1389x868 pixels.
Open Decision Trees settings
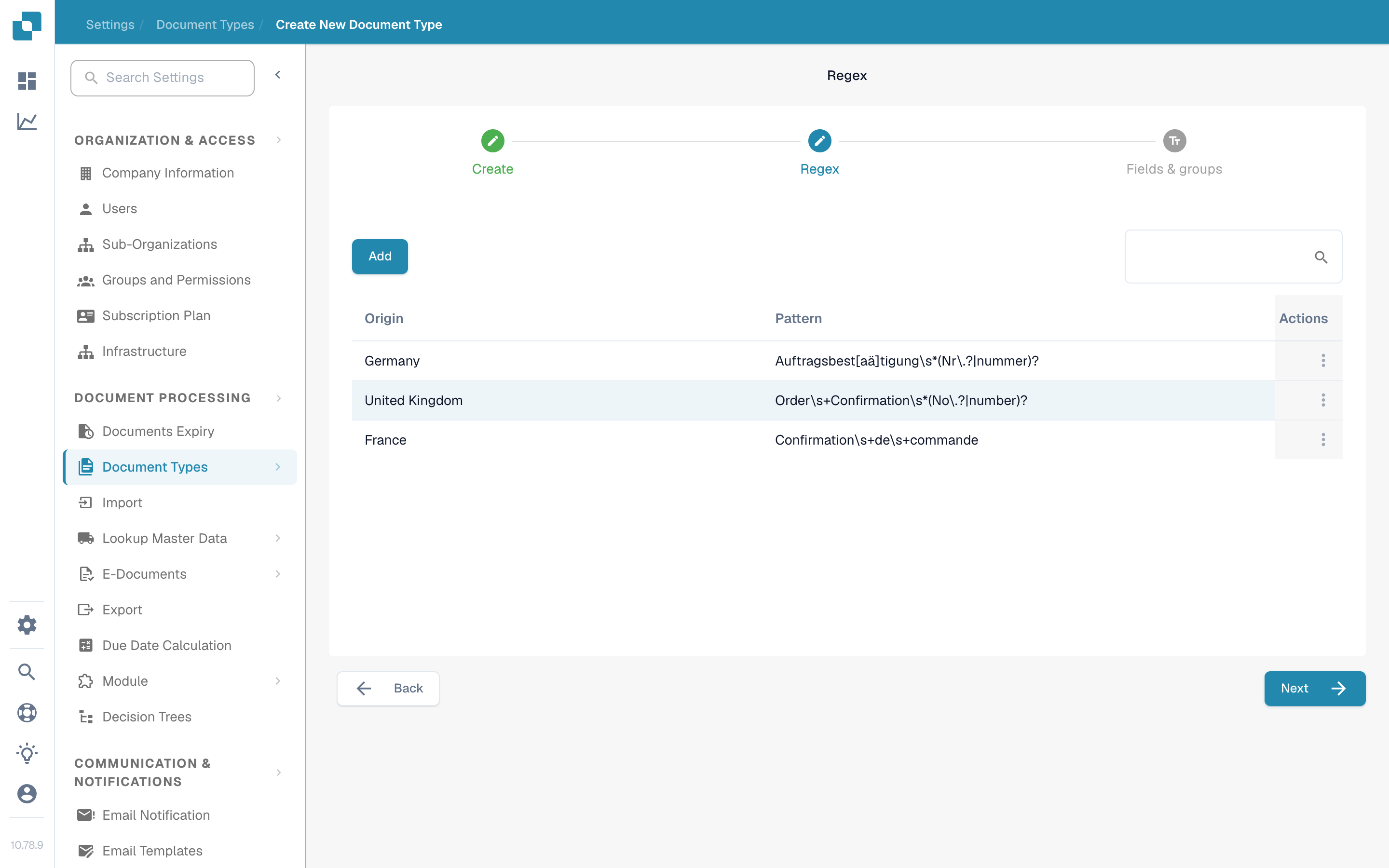(179, 717)
